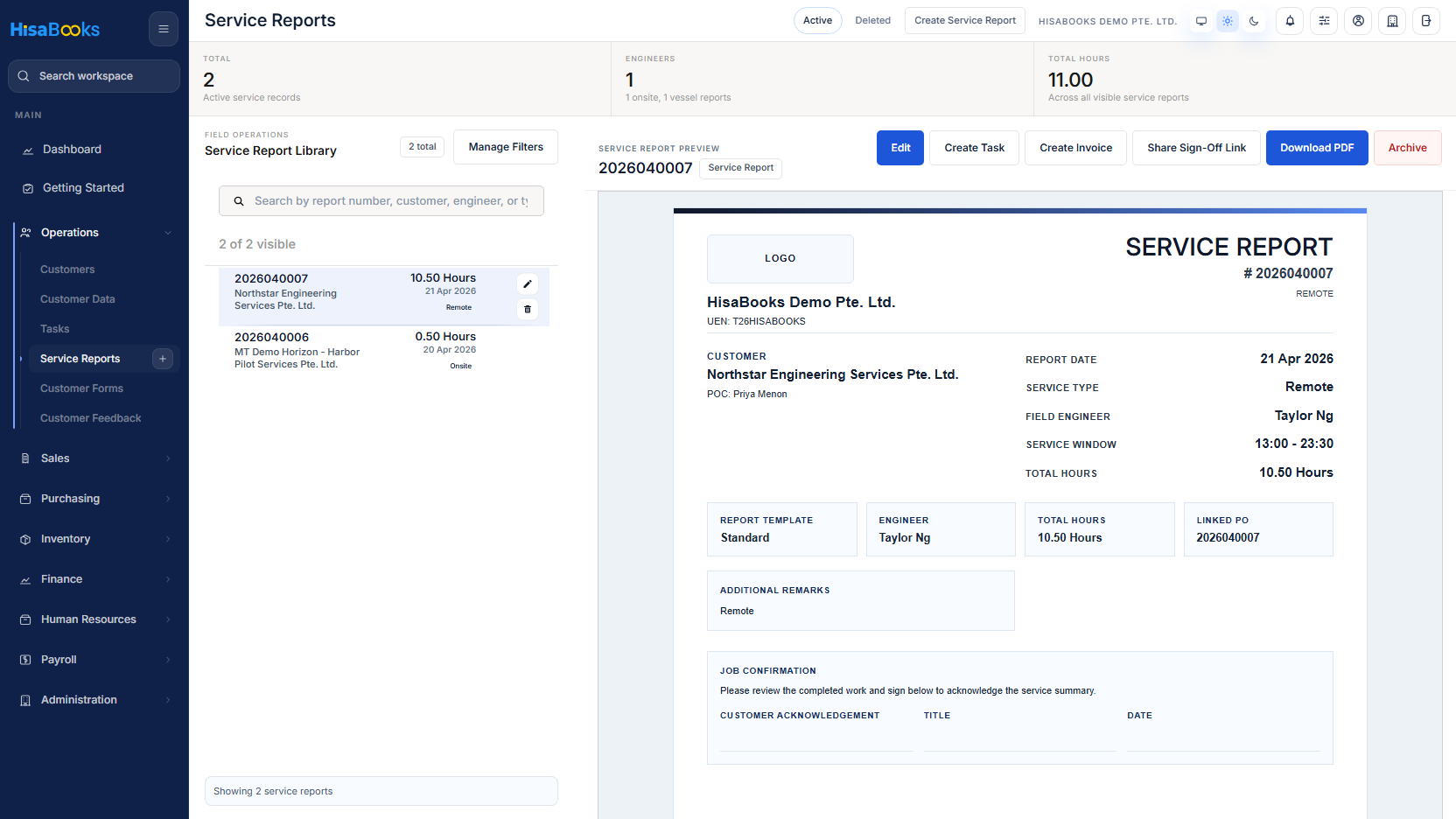Show Active service reports
This screenshot has height=819, width=1456.
click(x=817, y=21)
